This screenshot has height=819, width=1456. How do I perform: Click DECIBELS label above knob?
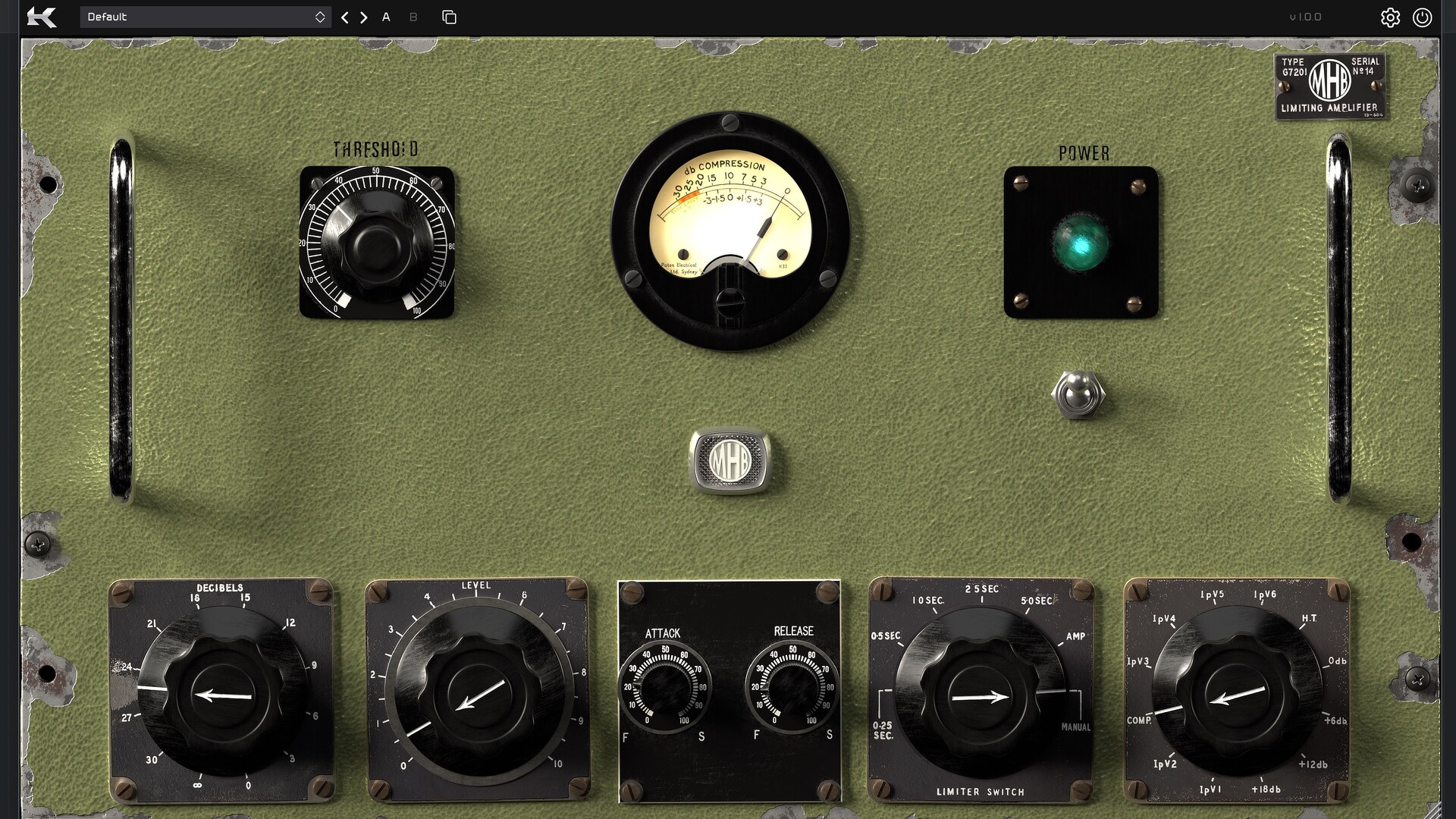tap(220, 588)
